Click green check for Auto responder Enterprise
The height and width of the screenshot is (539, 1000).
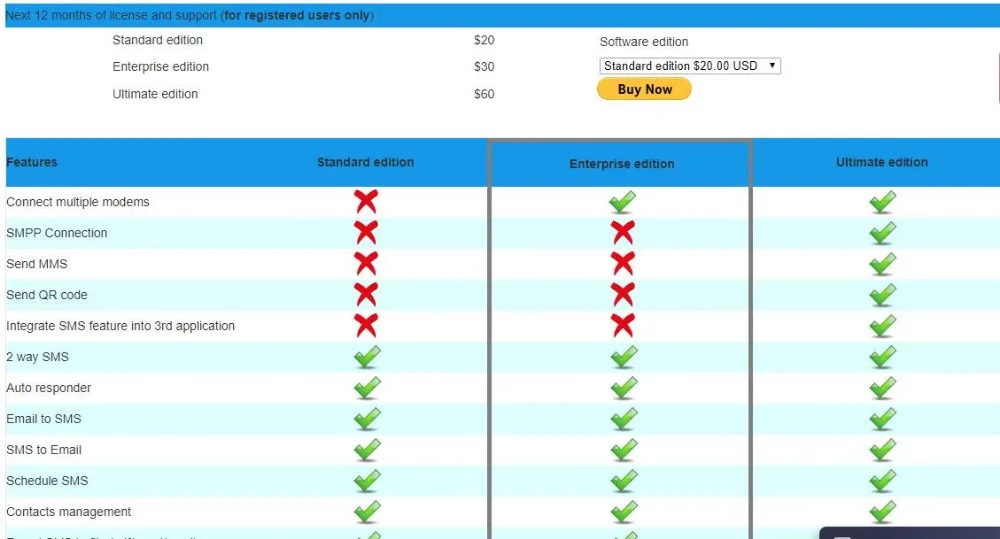tap(624, 387)
